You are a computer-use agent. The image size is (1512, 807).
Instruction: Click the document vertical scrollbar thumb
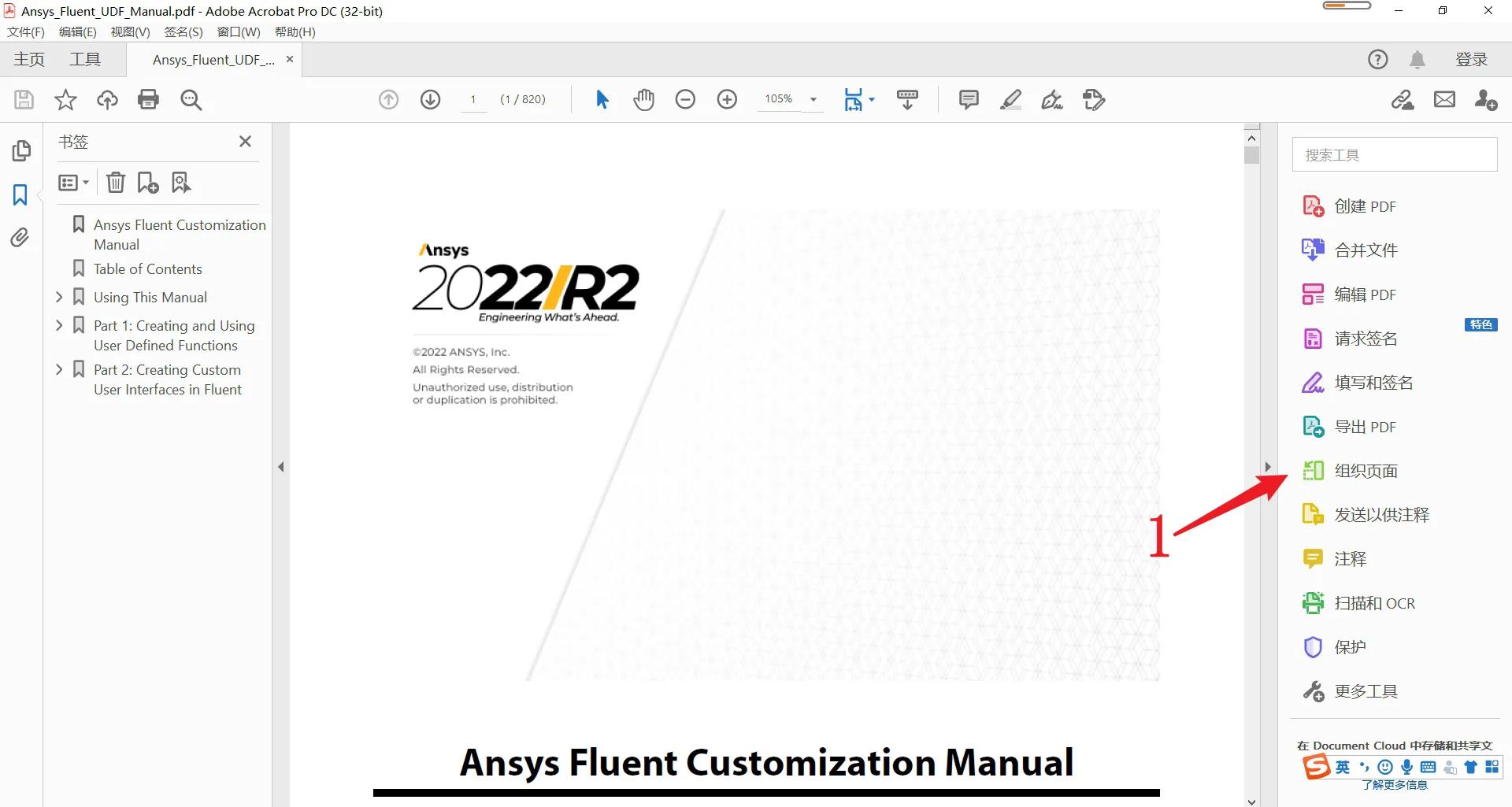1252,155
